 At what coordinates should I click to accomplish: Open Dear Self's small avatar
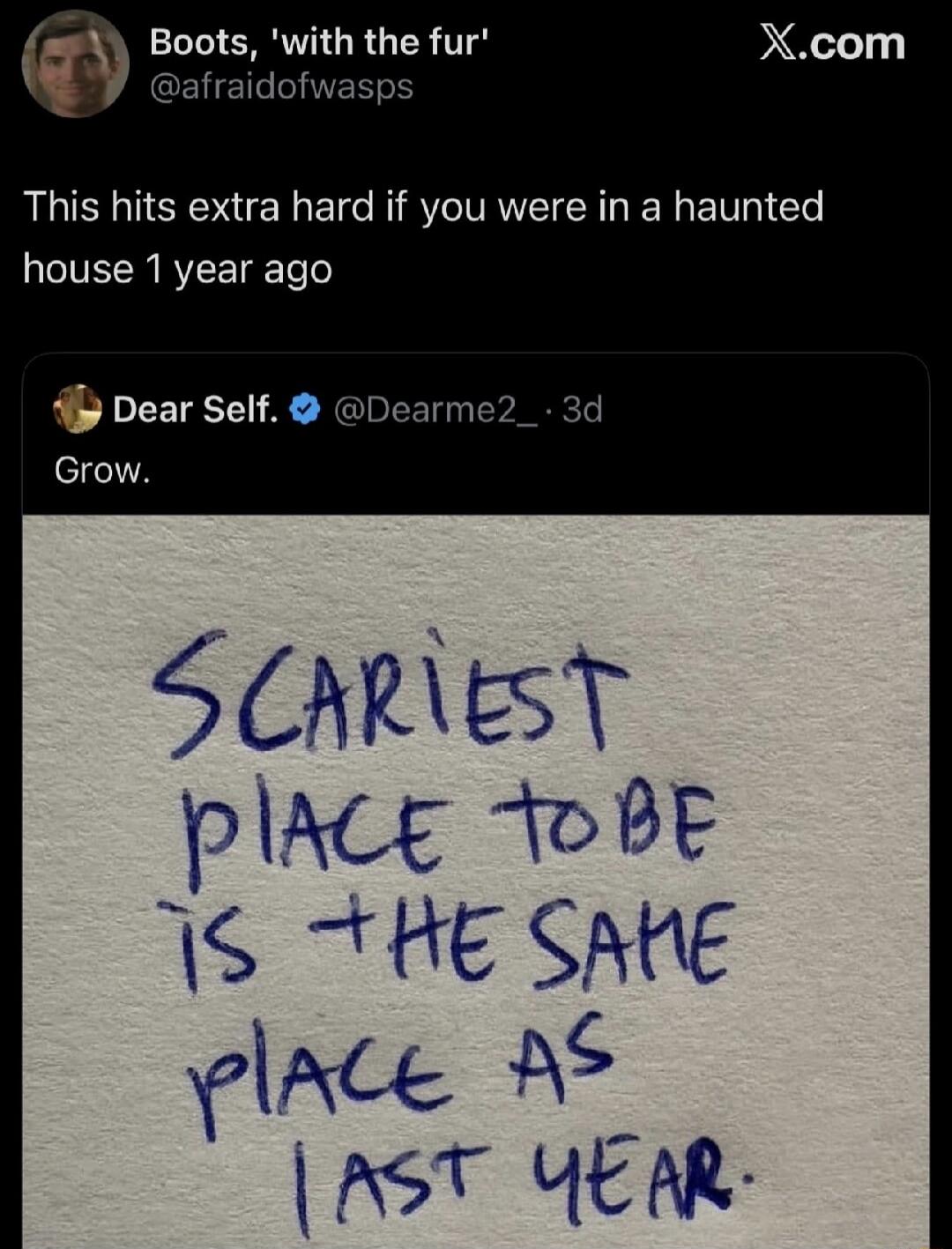click(x=78, y=408)
